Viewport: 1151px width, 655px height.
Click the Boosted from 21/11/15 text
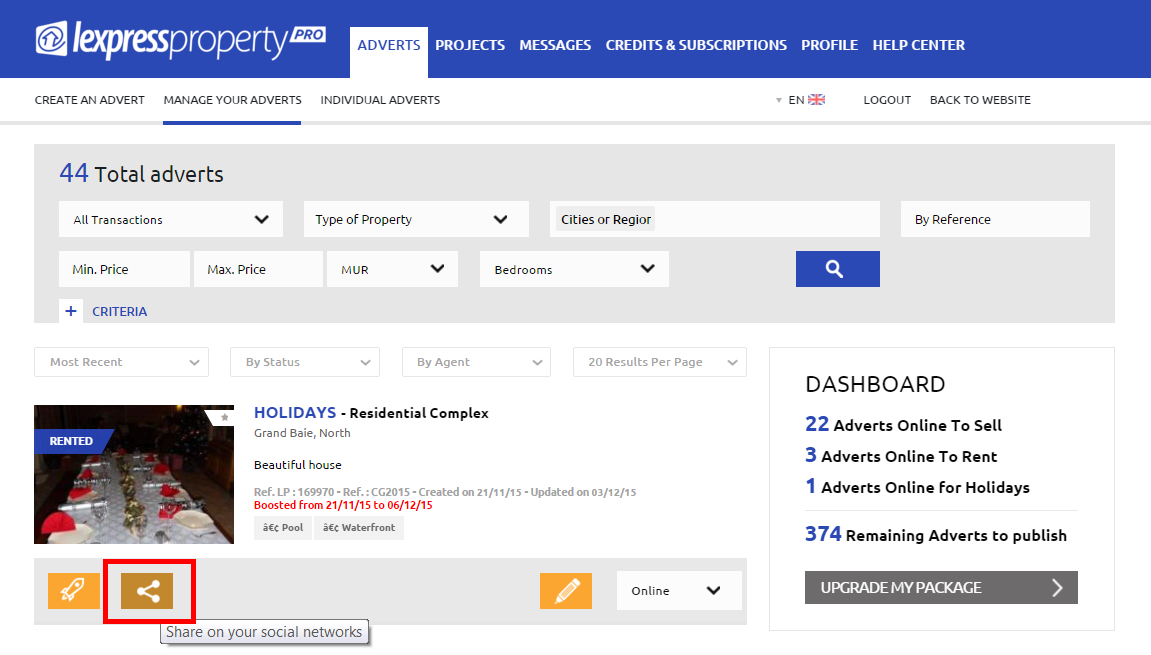[x=343, y=505]
